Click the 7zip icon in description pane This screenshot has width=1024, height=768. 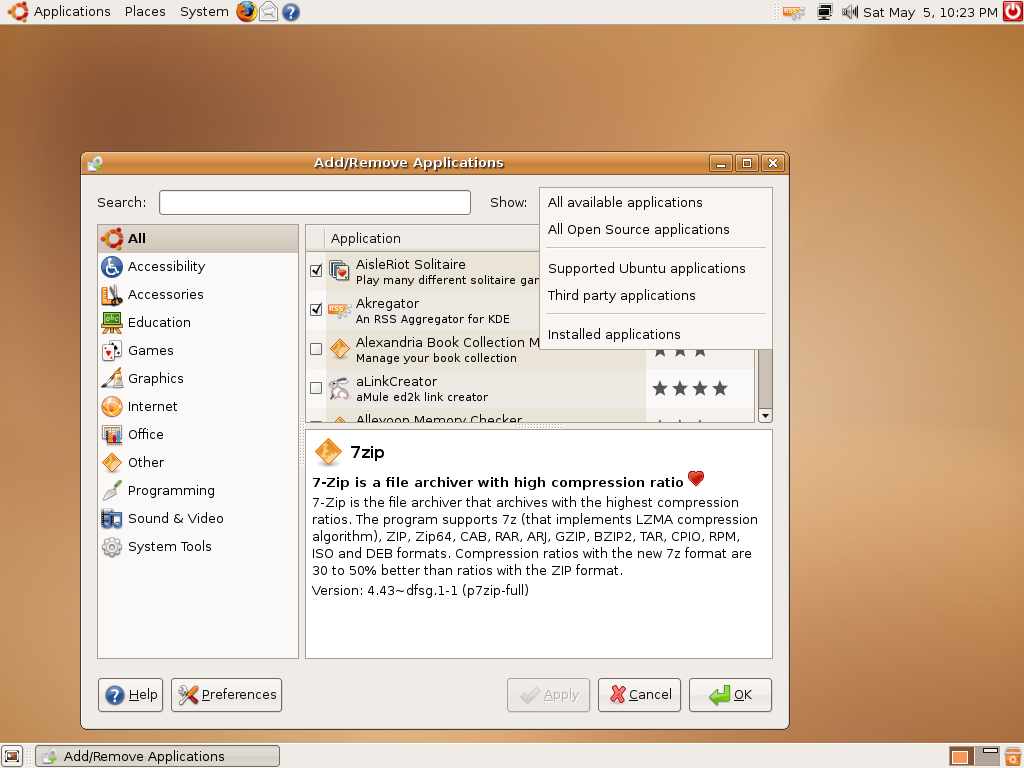pyautogui.click(x=328, y=452)
